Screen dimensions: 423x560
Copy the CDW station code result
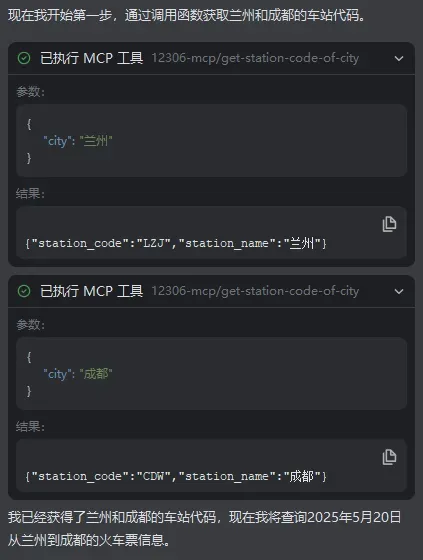389,457
